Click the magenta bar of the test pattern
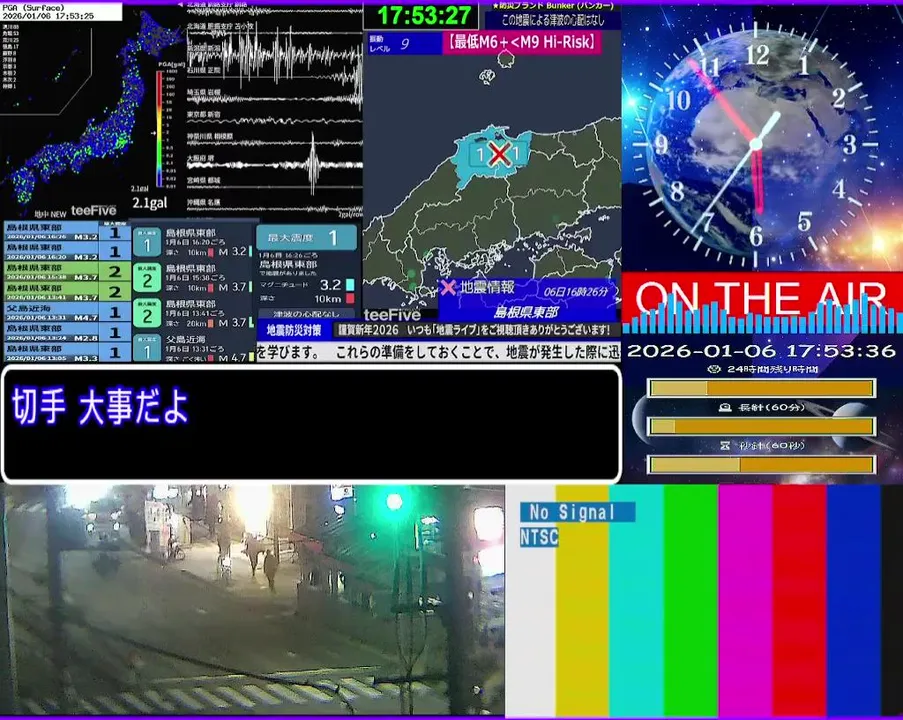 745,600
